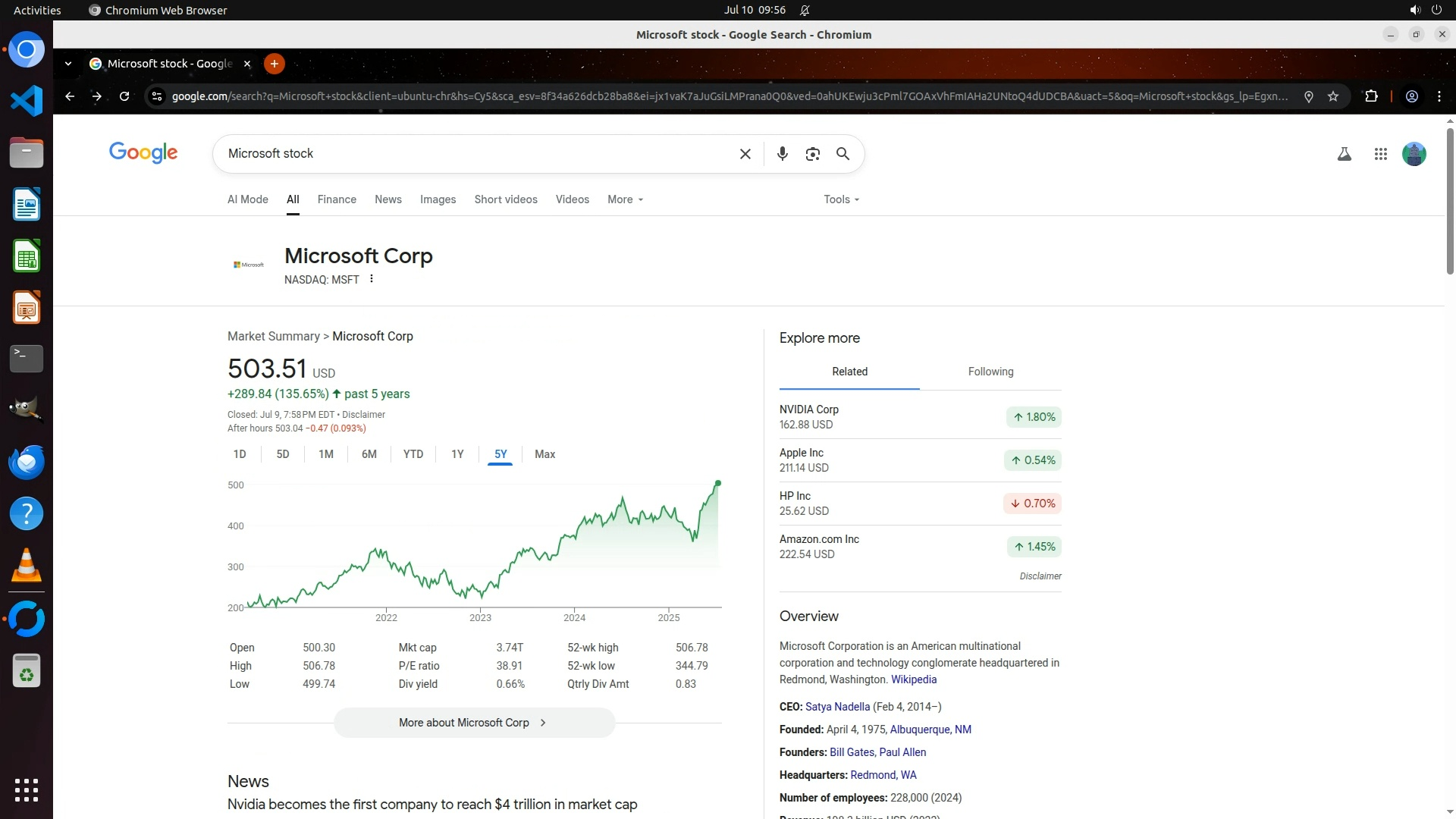Open the Satya Nadella link
The height and width of the screenshot is (819, 1456).
point(837,707)
